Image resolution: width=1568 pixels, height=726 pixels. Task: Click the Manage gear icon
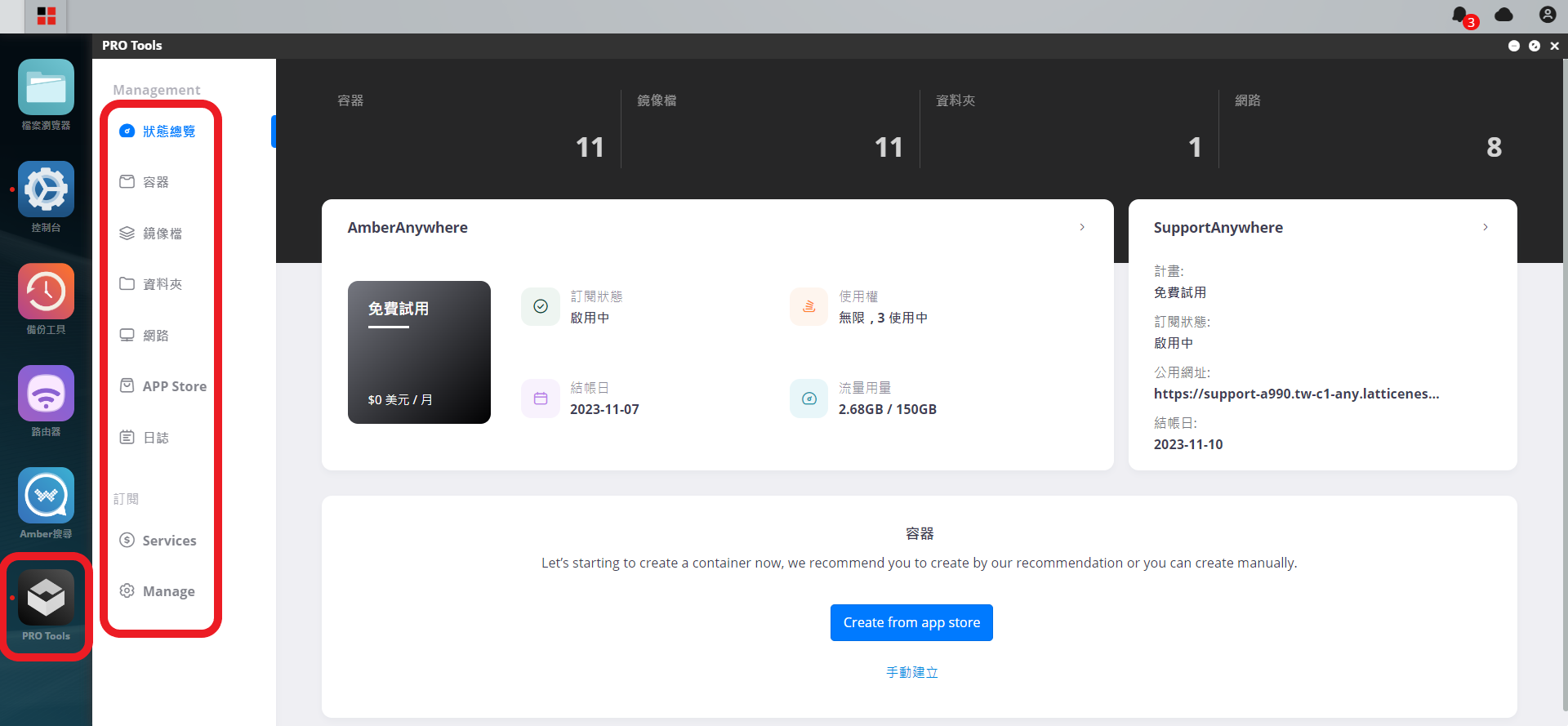point(127,590)
